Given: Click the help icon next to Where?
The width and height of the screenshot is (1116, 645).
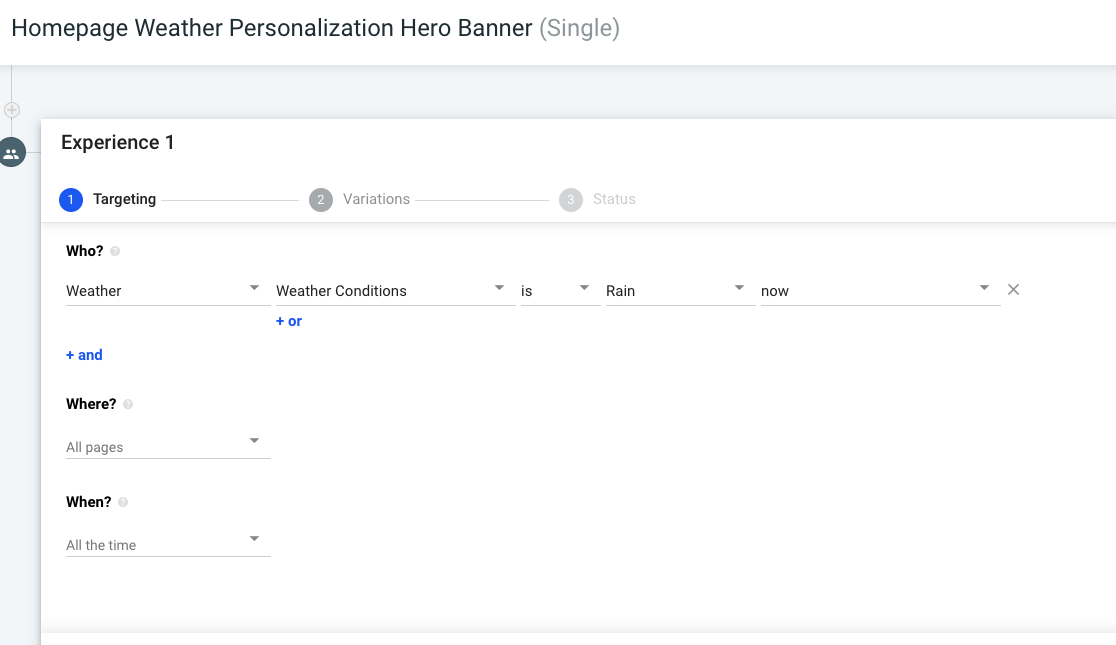Looking at the screenshot, I should 128,404.
